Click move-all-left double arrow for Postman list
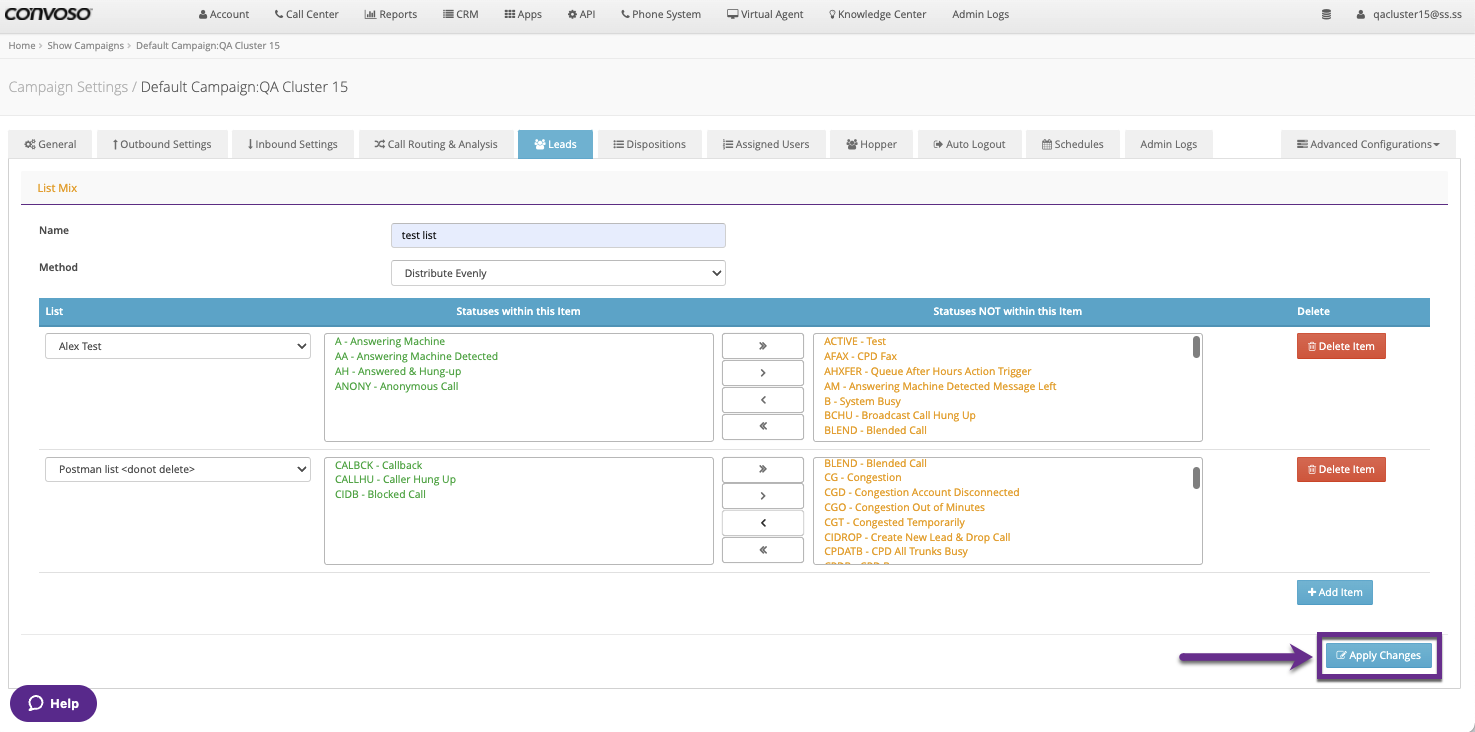 click(x=763, y=550)
